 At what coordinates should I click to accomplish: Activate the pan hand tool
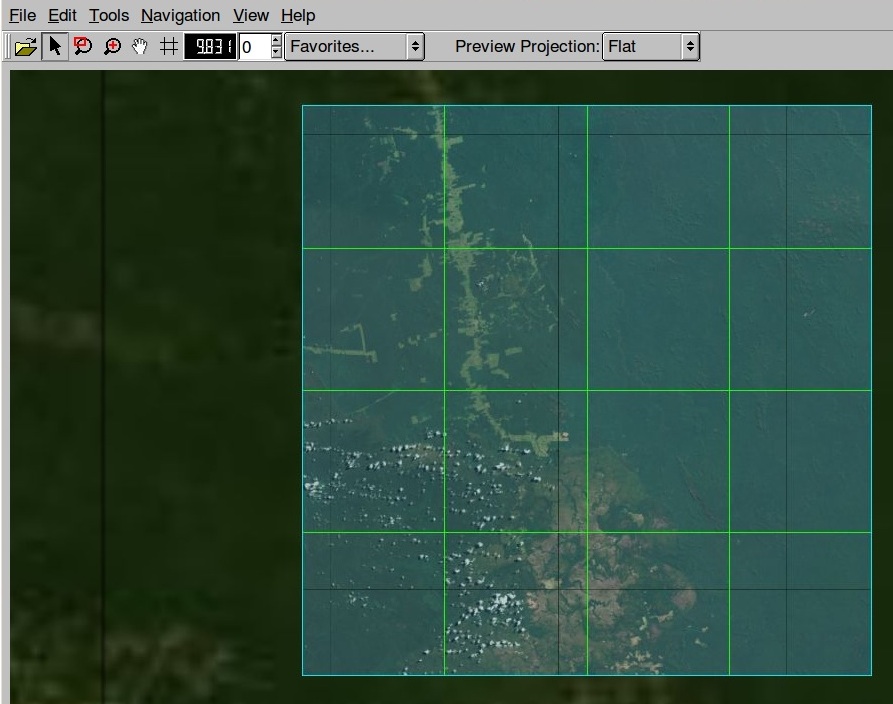140,46
